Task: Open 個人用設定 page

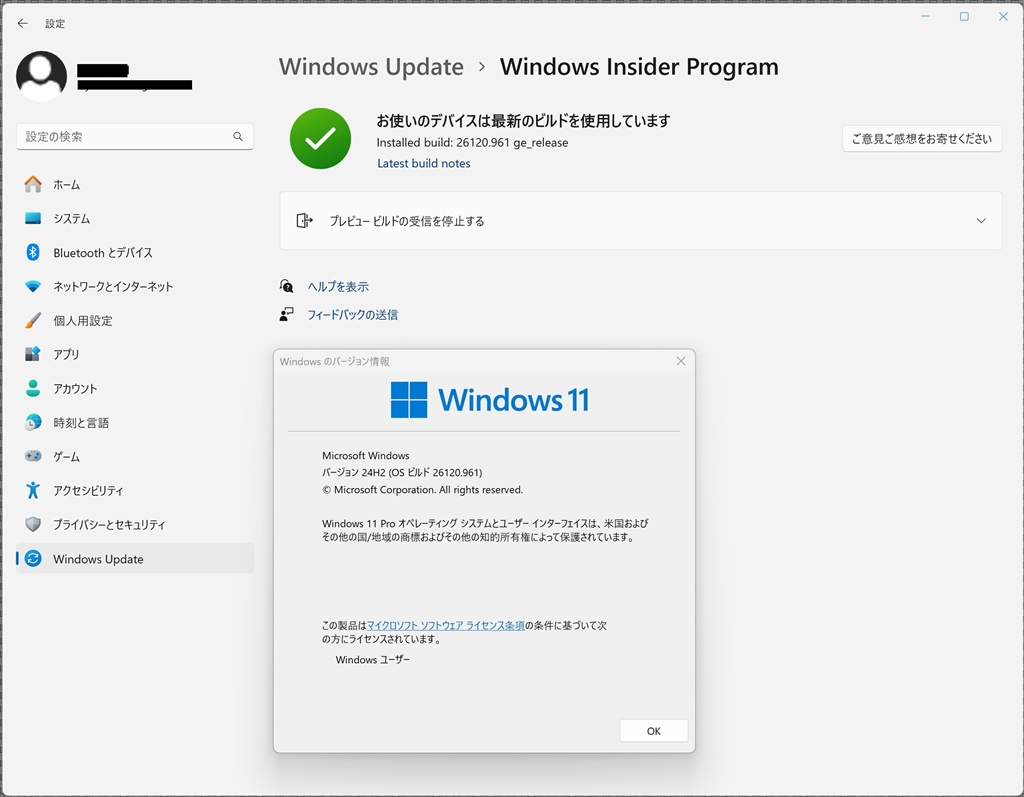Action: point(135,320)
